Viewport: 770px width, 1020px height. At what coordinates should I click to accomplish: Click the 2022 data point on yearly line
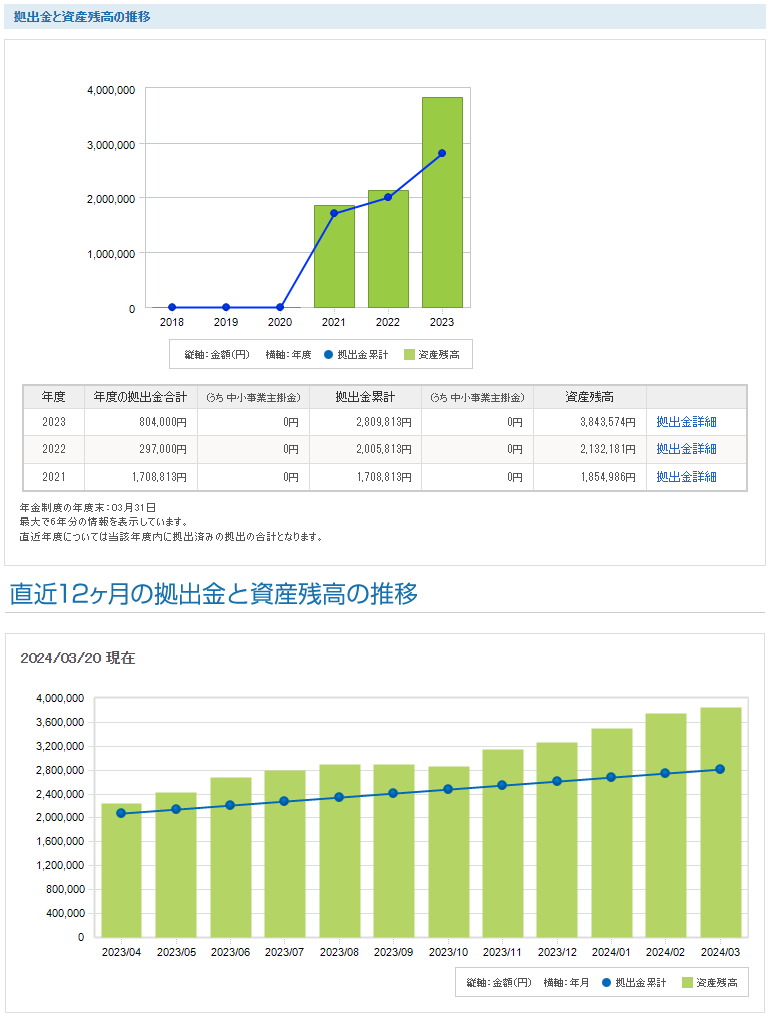coord(388,197)
